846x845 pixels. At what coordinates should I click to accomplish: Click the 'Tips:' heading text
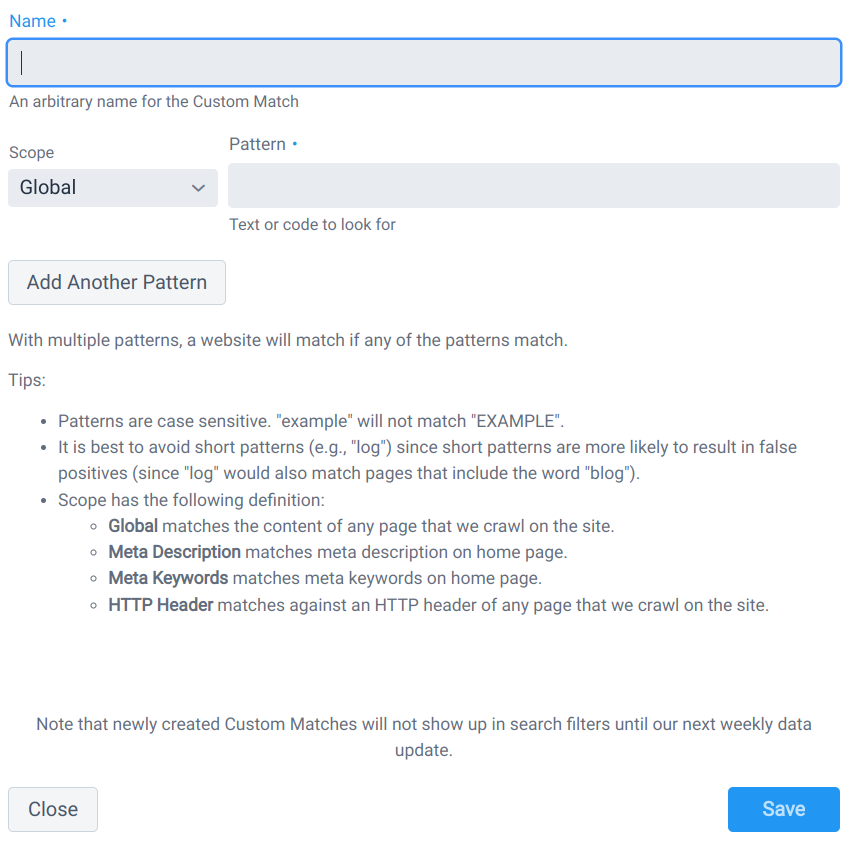tap(28, 380)
